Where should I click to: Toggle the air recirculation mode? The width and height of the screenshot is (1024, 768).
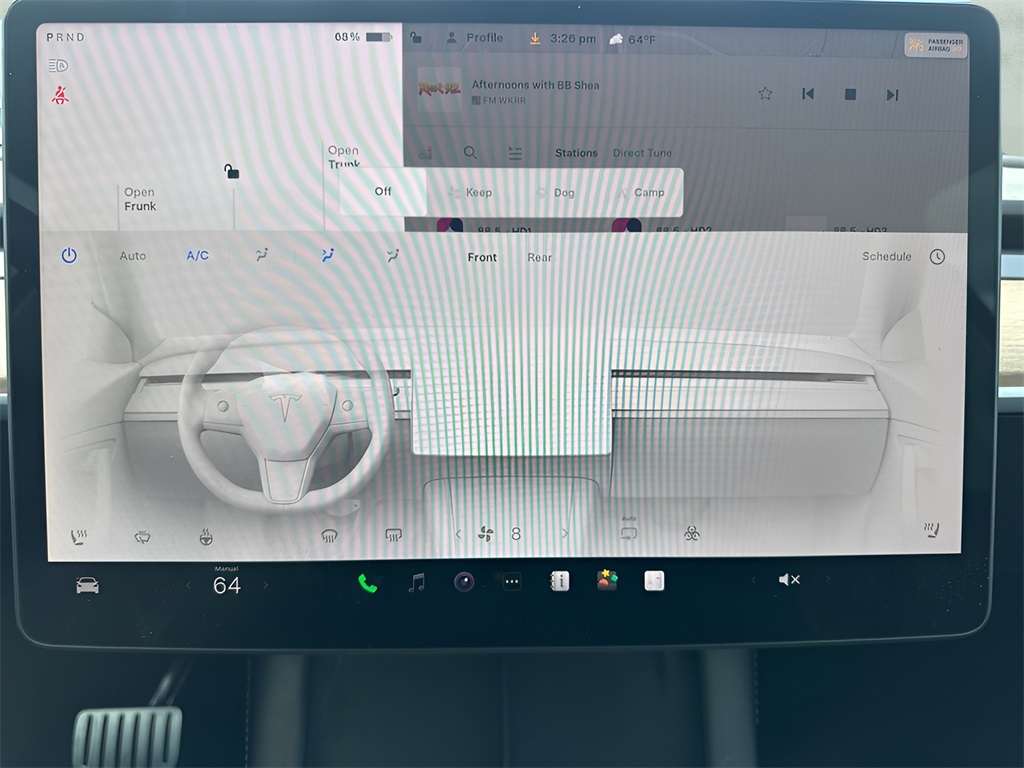click(629, 532)
